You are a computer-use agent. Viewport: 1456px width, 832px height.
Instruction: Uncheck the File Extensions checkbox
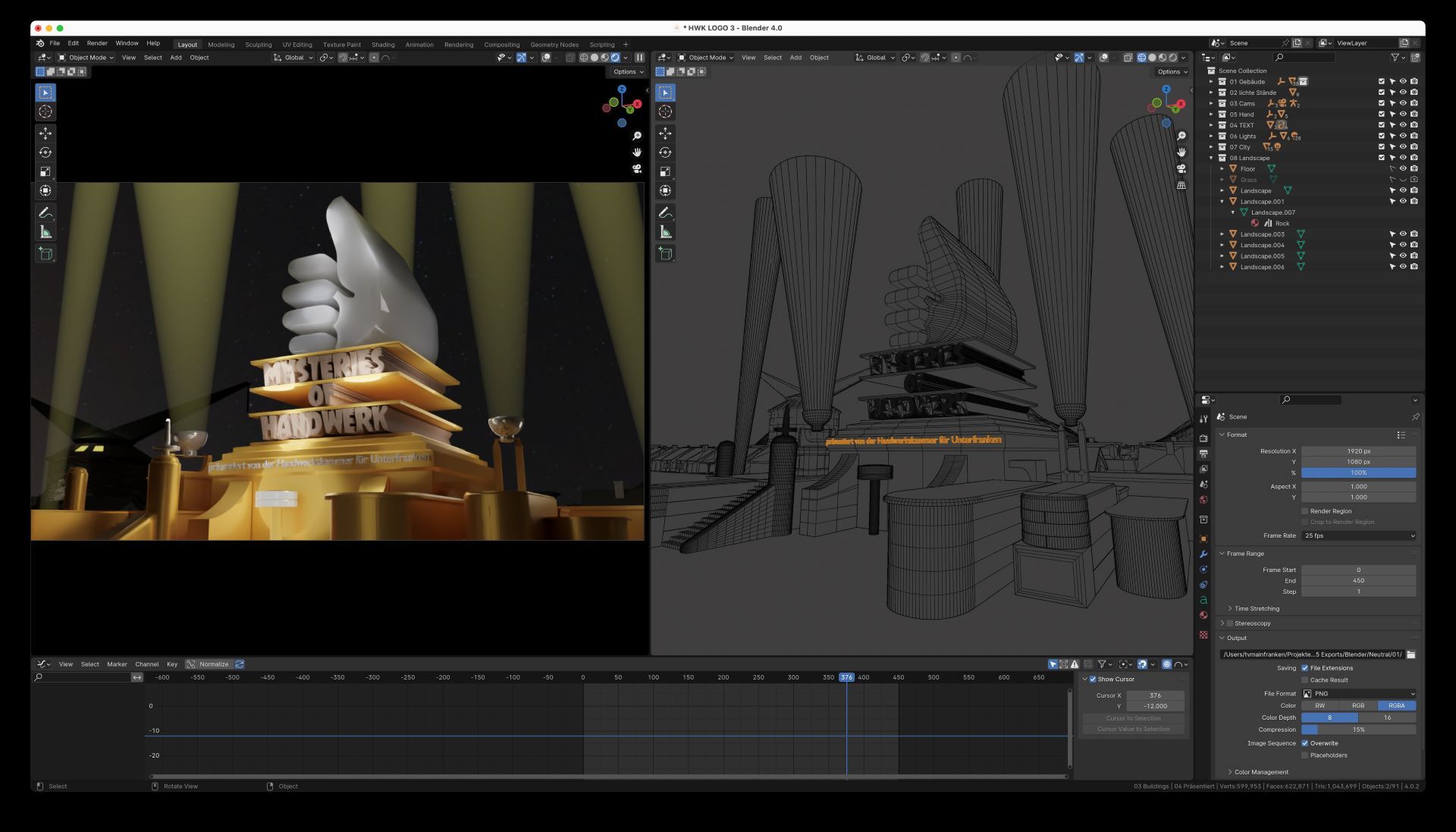point(1305,668)
